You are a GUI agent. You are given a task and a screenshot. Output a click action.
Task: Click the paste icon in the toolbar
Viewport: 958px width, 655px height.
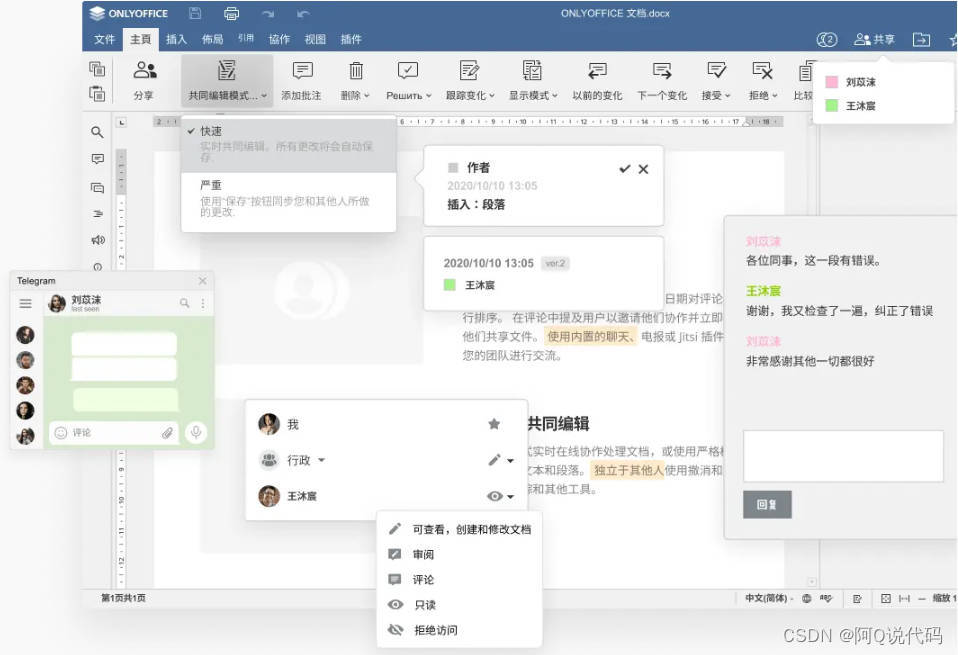pos(97,93)
